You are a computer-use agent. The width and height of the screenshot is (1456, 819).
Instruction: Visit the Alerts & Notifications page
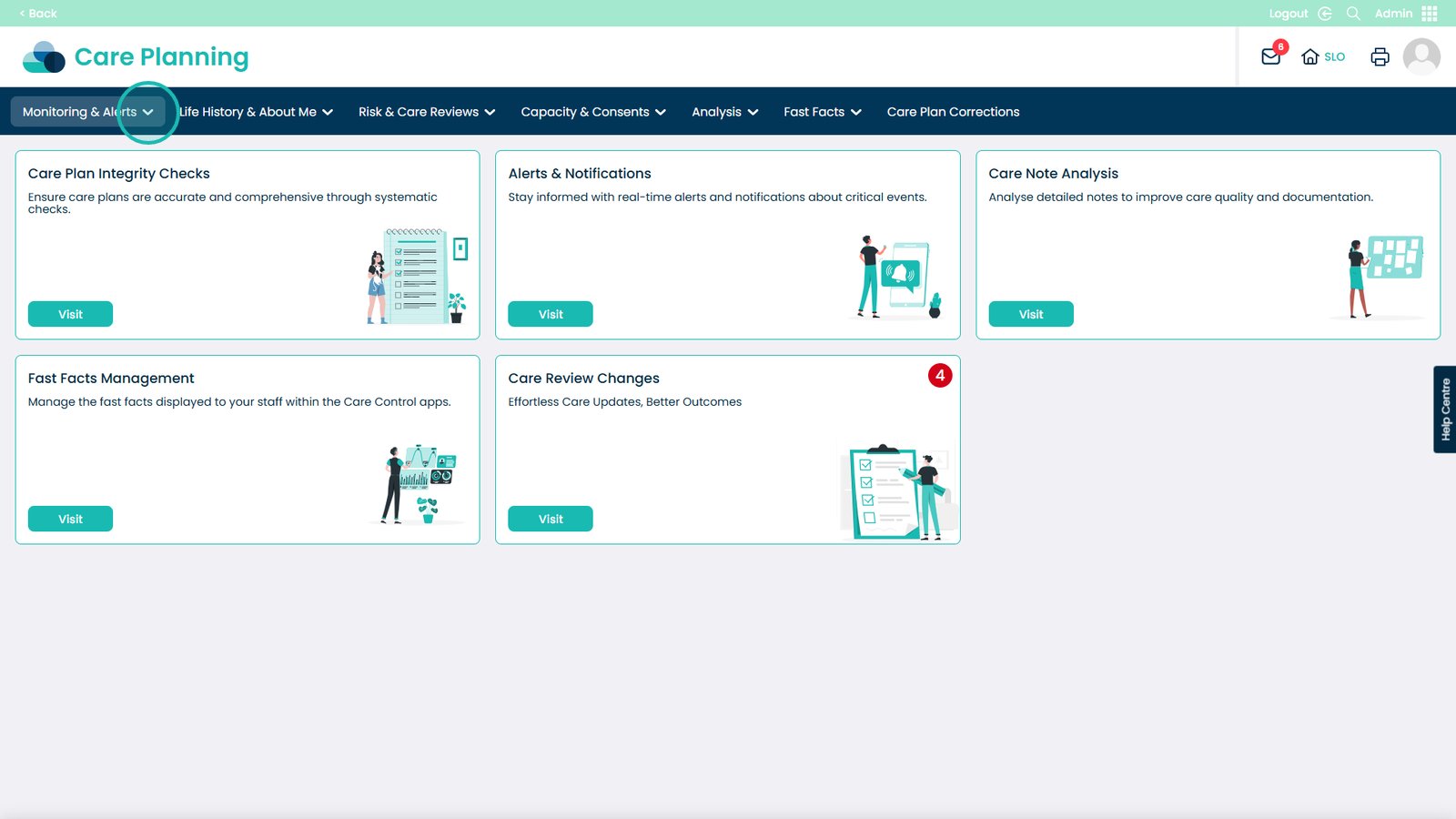click(x=551, y=314)
